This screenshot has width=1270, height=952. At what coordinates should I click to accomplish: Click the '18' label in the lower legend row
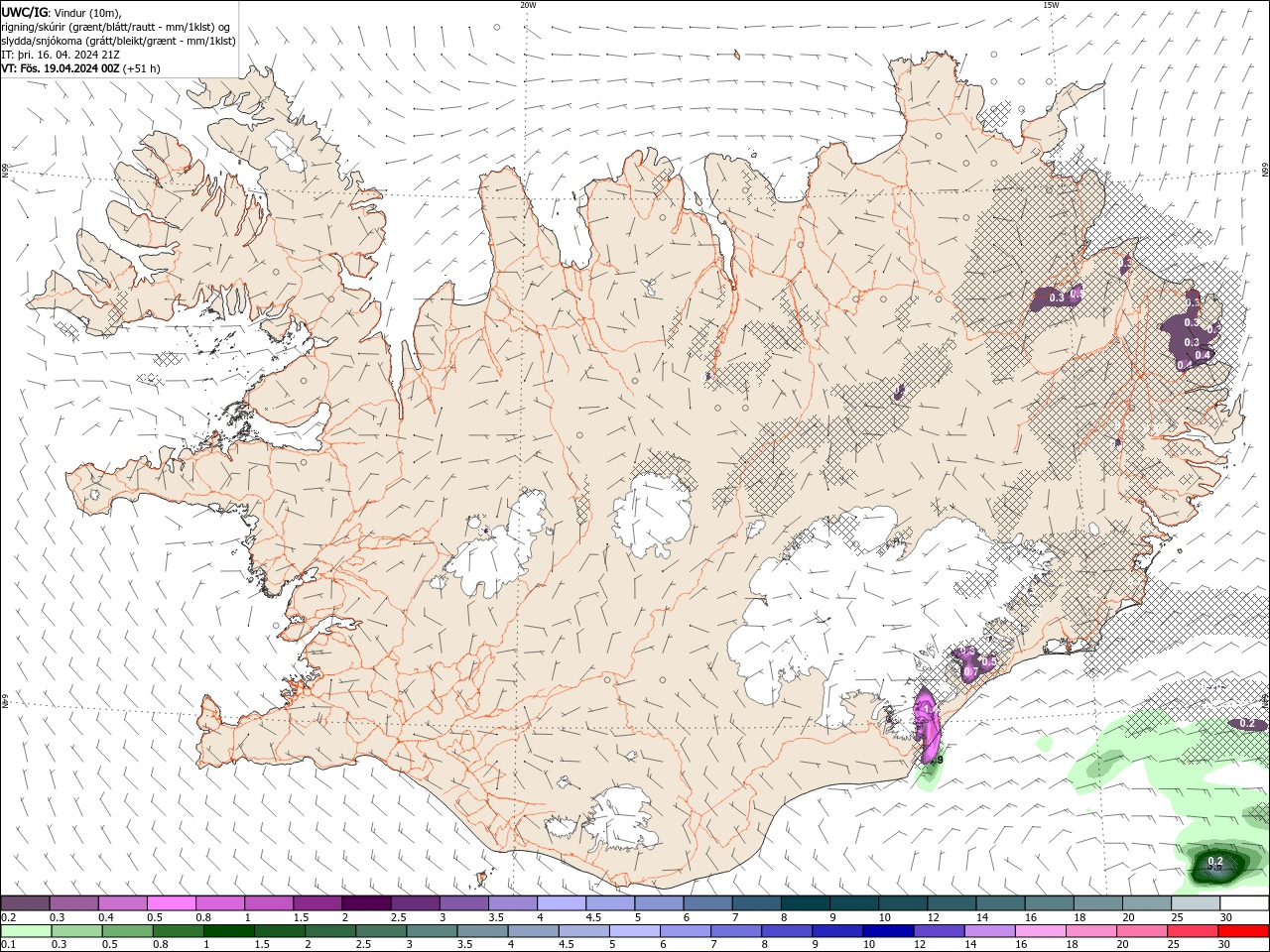(x=1073, y=945)
